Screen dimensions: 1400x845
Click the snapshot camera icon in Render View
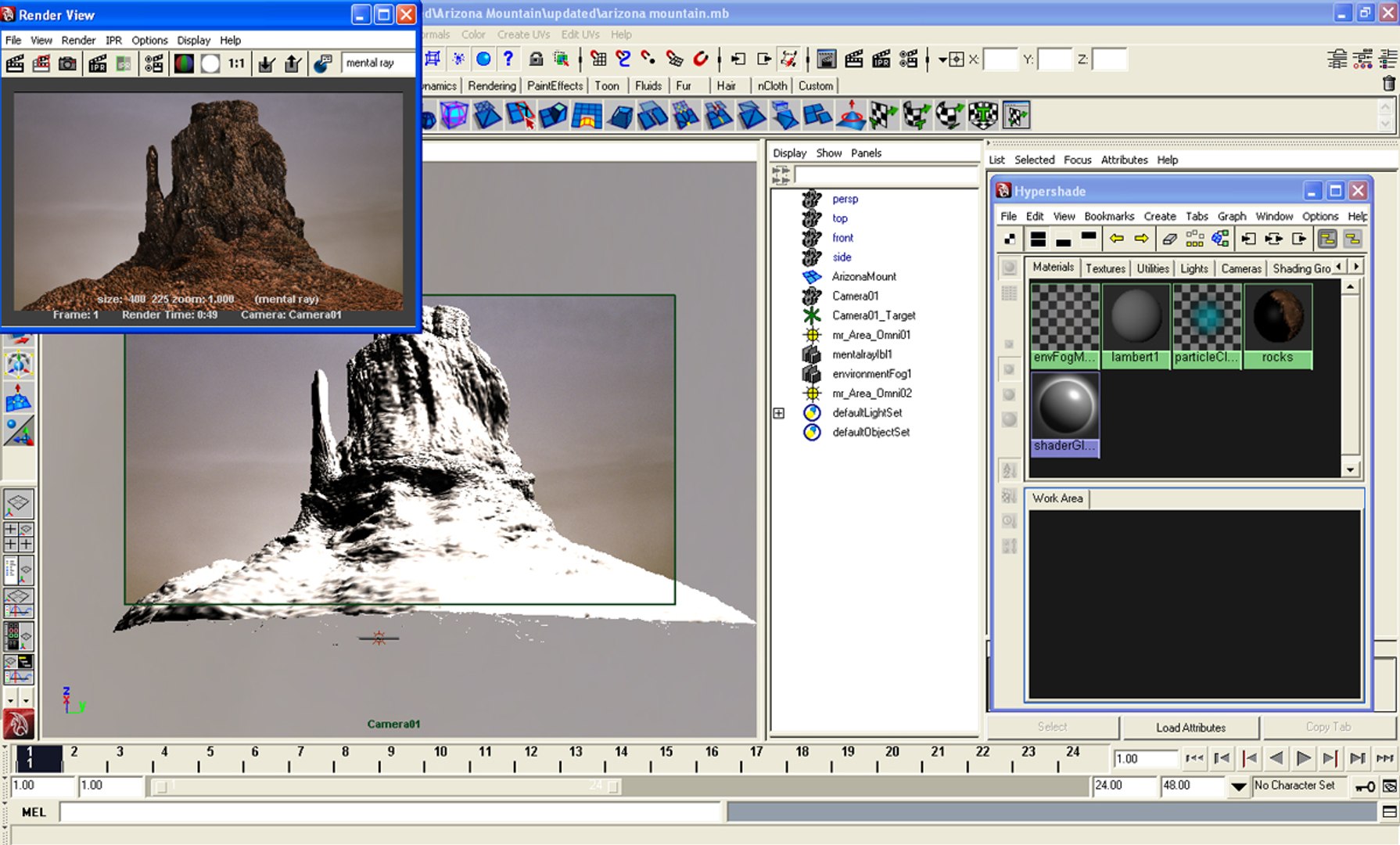68,63
